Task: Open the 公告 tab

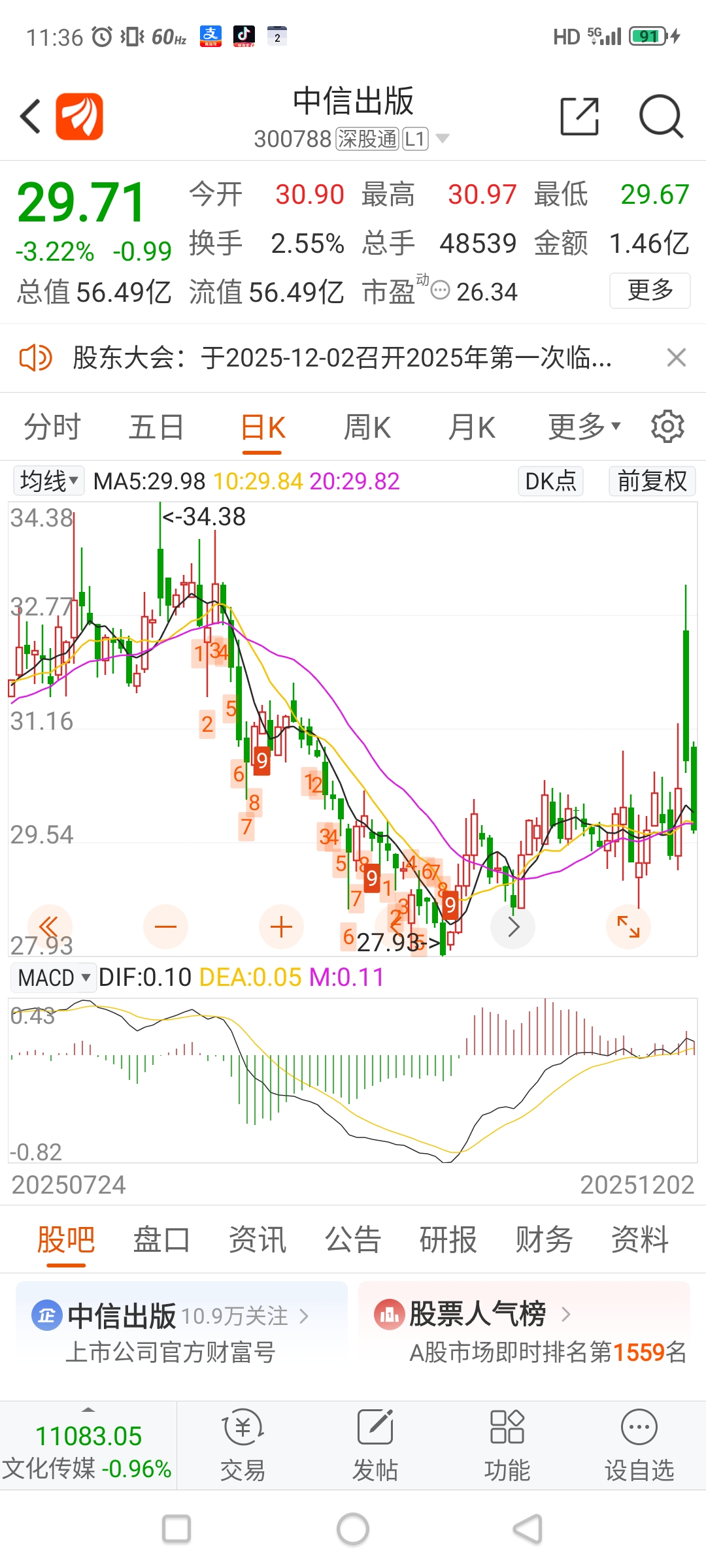Action: point(353,1240)
